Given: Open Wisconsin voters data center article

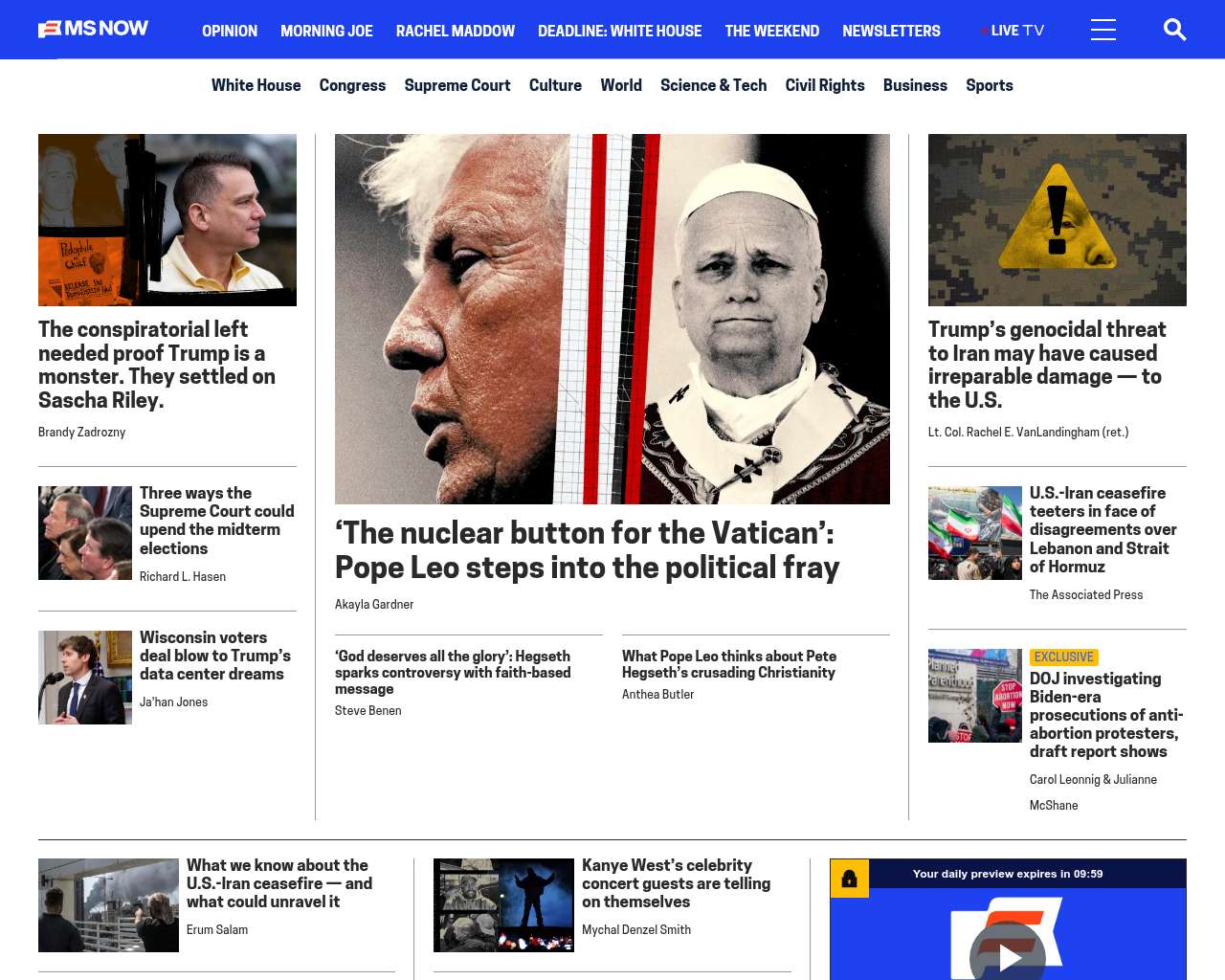Looking at the screenshot, I should (x=215, y=656).
